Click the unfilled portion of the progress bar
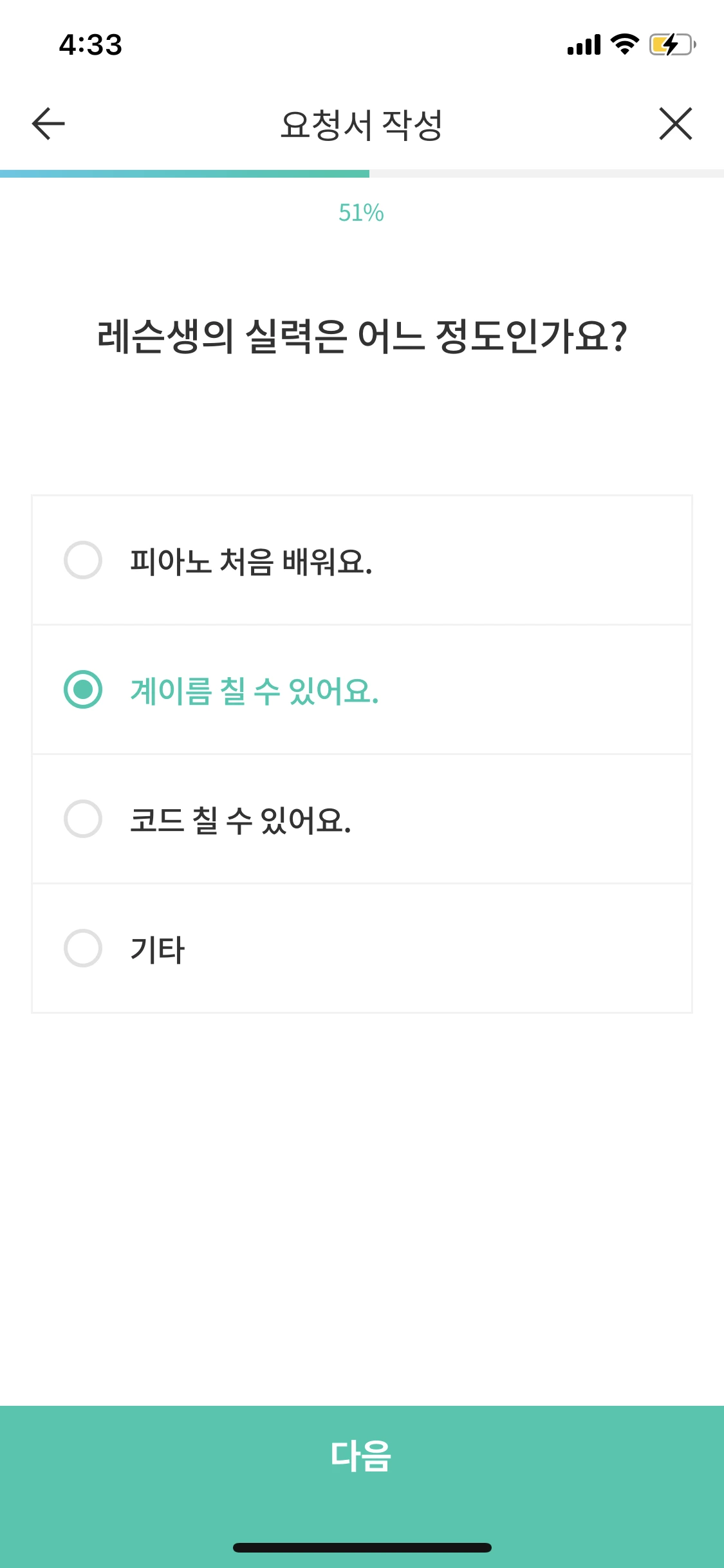Screen dimensions: 724x1568 tap(547, 171)
